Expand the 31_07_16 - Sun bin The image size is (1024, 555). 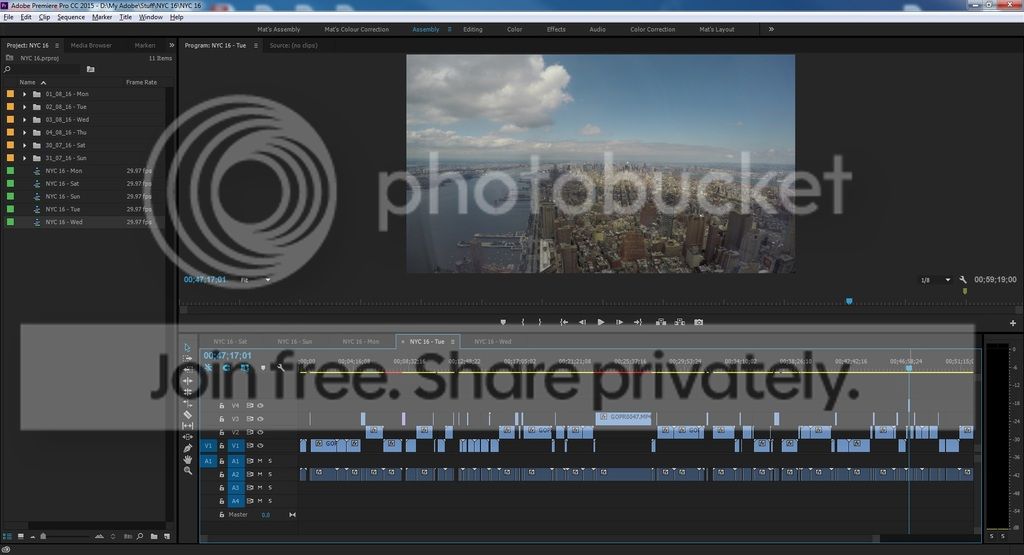[x=24, y=158]
